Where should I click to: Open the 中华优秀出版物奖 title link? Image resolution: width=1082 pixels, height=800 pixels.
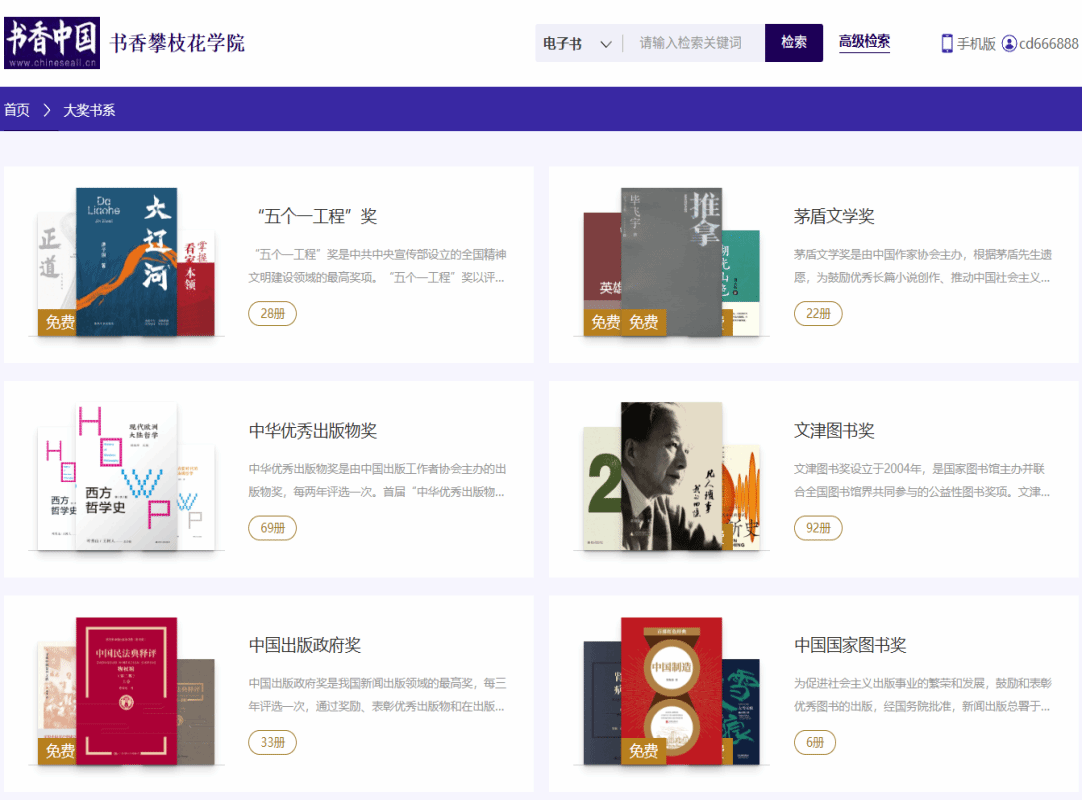[x=313, y=431]
